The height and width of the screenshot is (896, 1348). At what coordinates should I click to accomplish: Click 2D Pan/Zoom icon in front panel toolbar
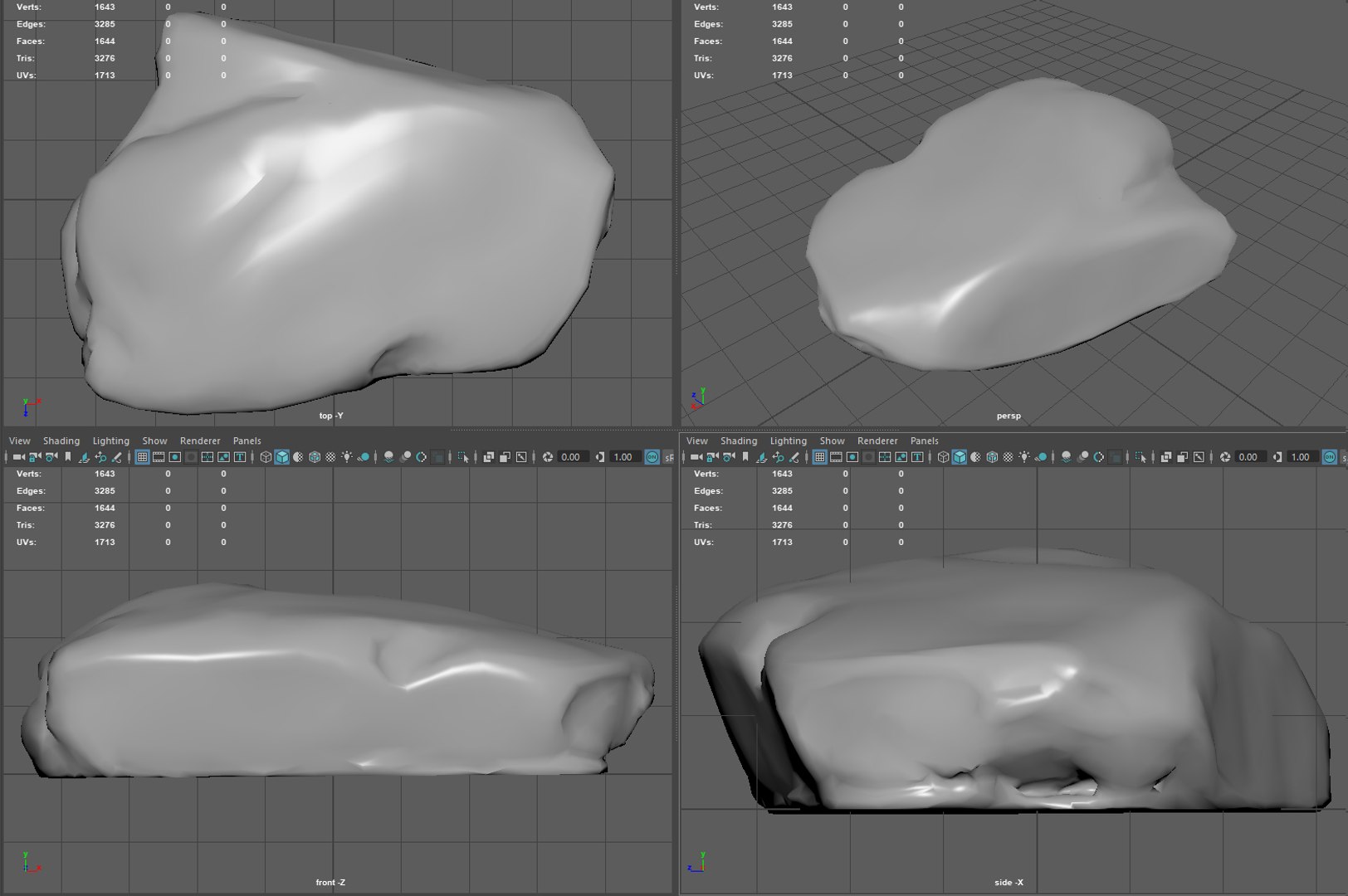click(x=100, y=457)
